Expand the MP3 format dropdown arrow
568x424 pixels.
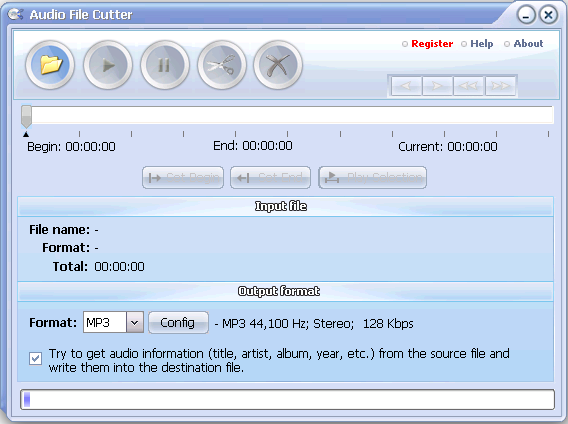(135, 322)
